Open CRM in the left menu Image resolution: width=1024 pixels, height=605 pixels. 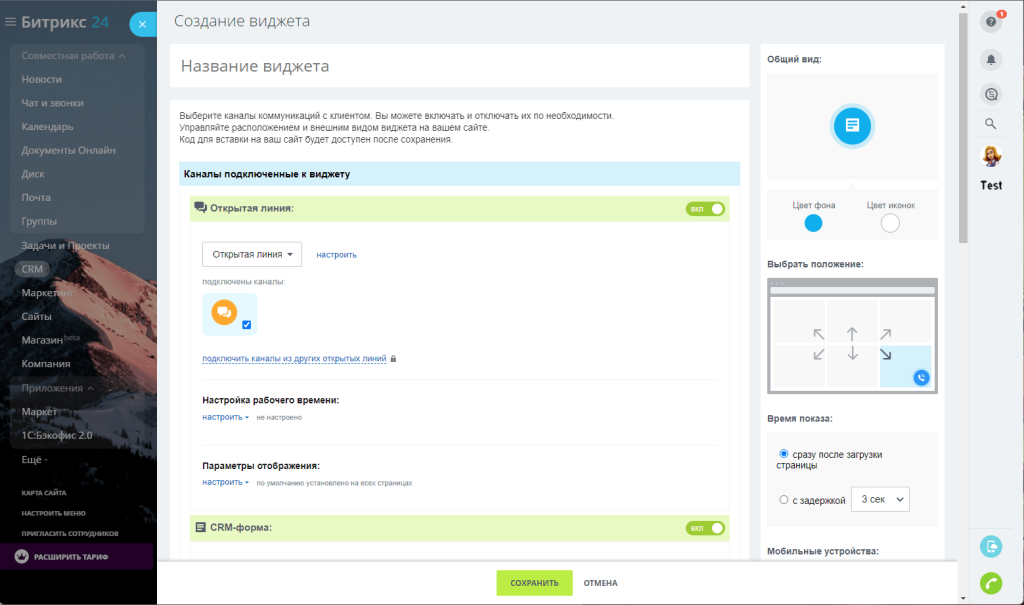click(x=32, y=269)
